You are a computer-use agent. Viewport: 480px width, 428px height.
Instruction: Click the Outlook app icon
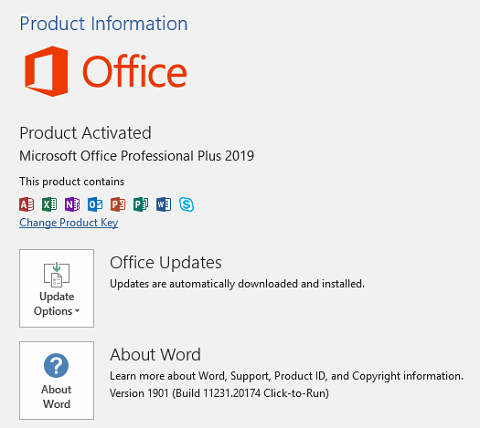point(95,204)
